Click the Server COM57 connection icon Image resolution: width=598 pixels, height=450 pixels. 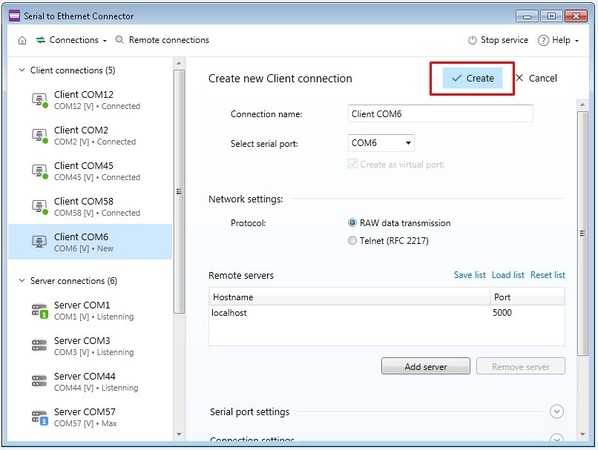coord(40,418)
